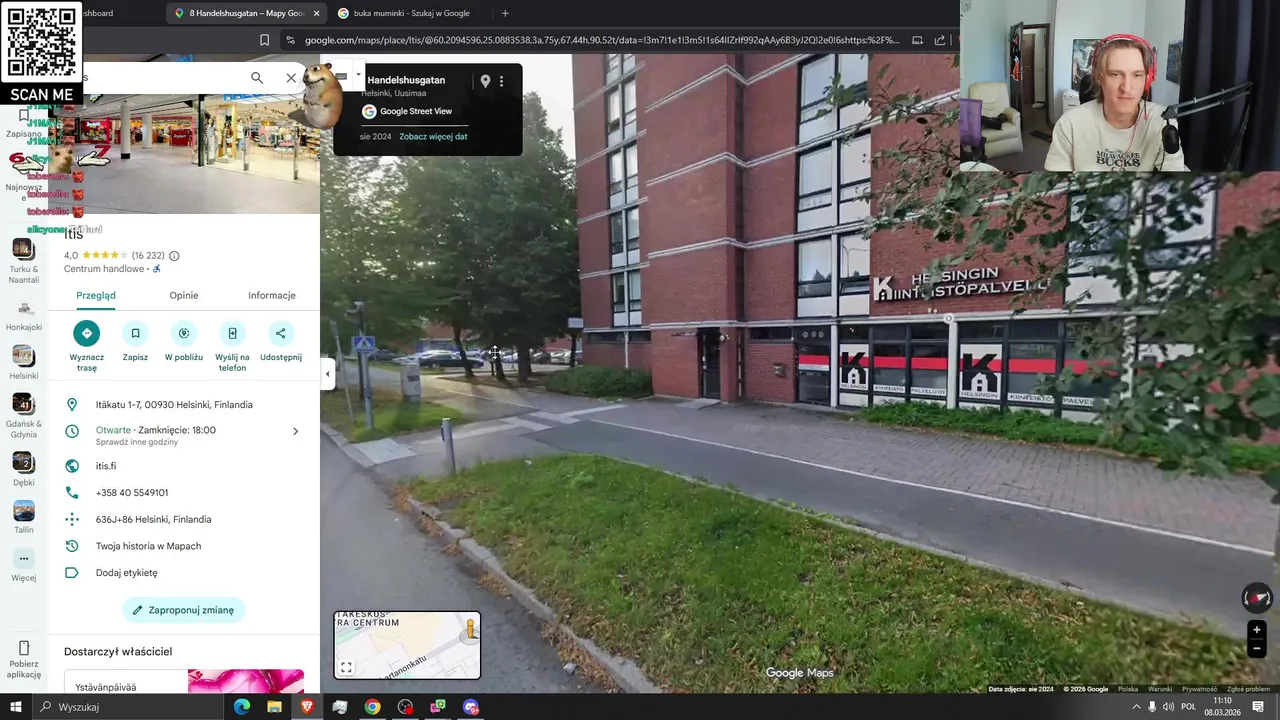Click the browser bookmark icon
The image size is (1280, 720).
pyautogui.click(x=264, y=40)
